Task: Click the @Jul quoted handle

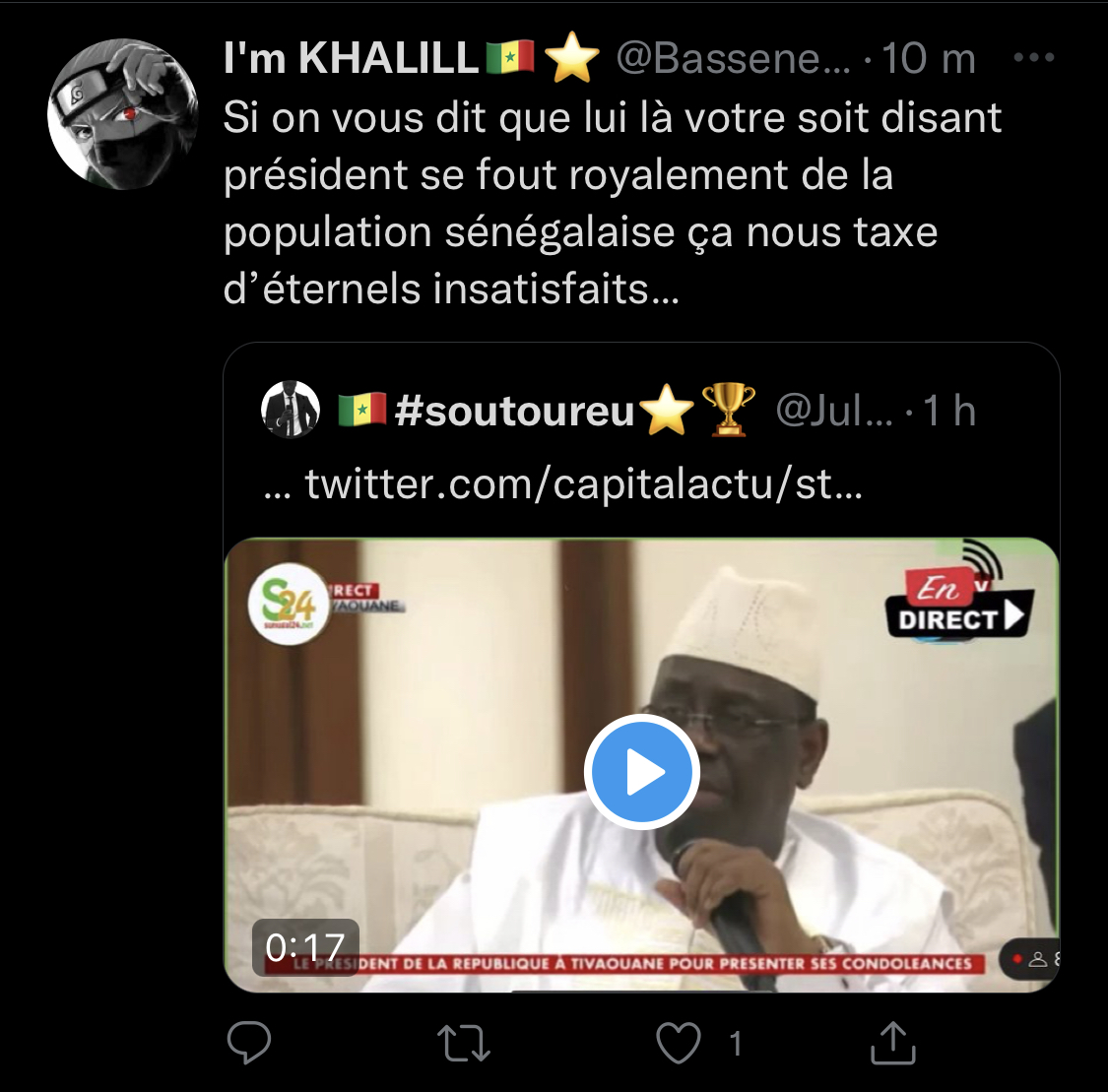Action: [x=833, y=411]
